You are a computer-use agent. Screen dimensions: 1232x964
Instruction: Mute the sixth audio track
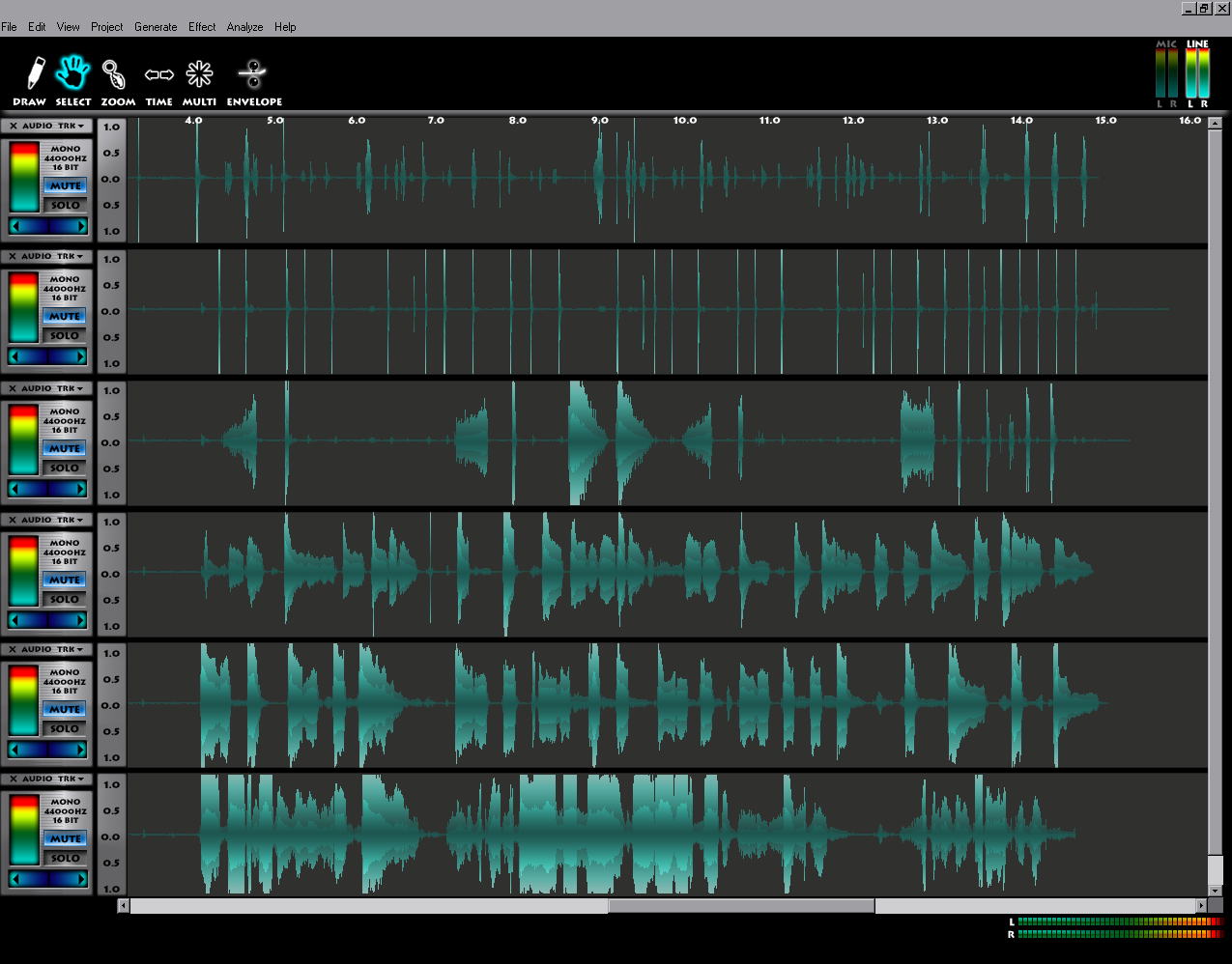point(66,838)
